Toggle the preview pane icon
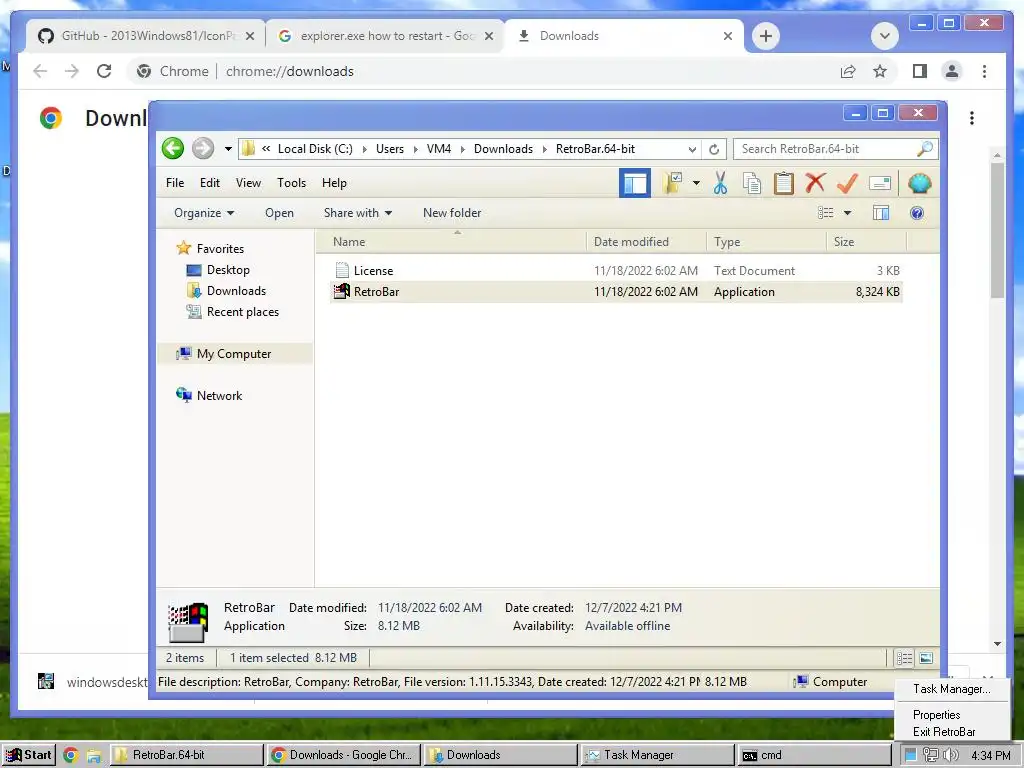The image size is (1024, 768). tap(881, 213)
